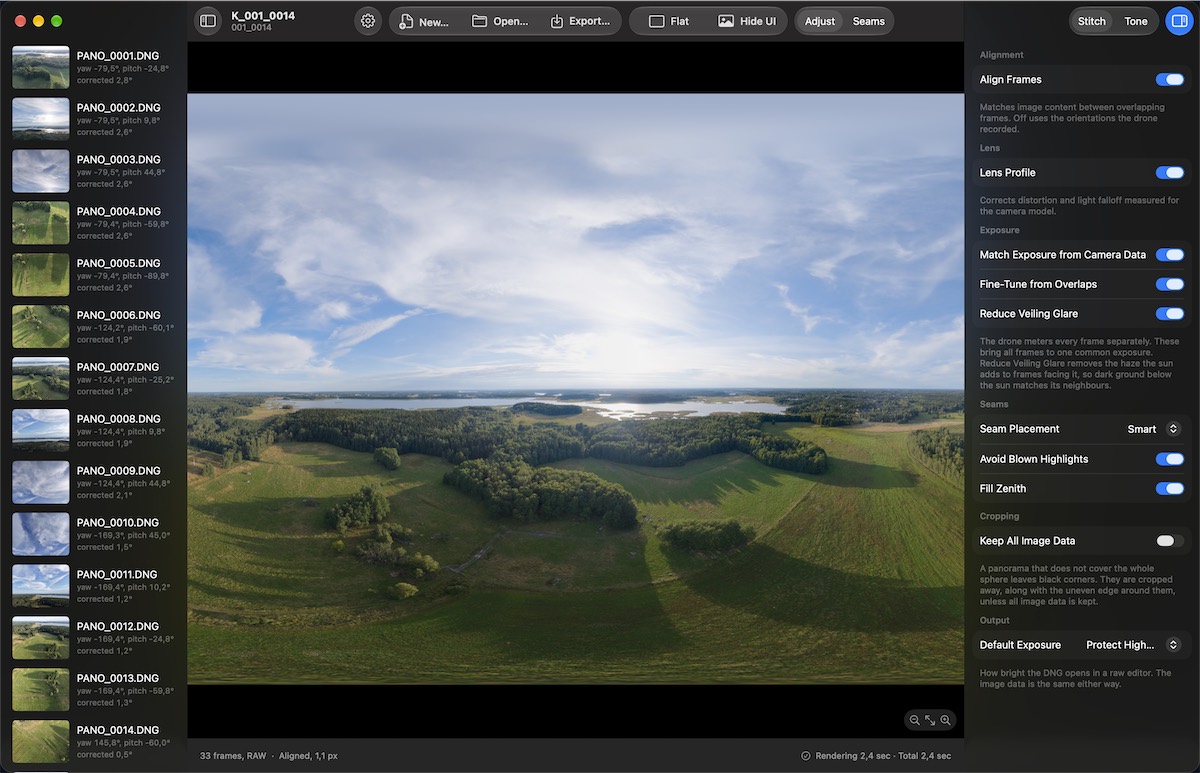The height and width of the screenshot is (773, 1200).
Task: Select the Seams tab
Action: pos(868,21)
